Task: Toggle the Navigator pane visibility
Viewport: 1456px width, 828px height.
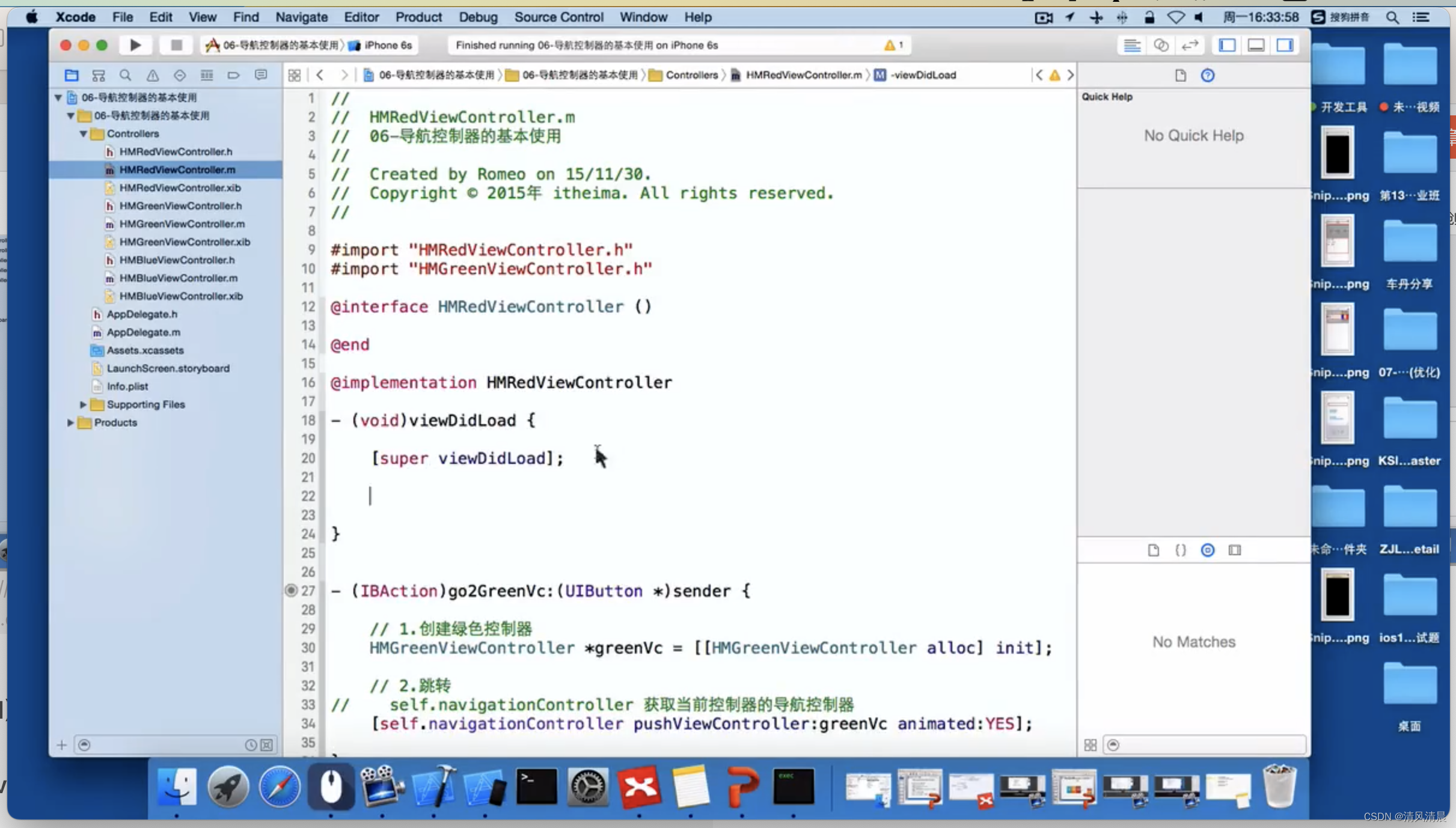Action: 1227,45
